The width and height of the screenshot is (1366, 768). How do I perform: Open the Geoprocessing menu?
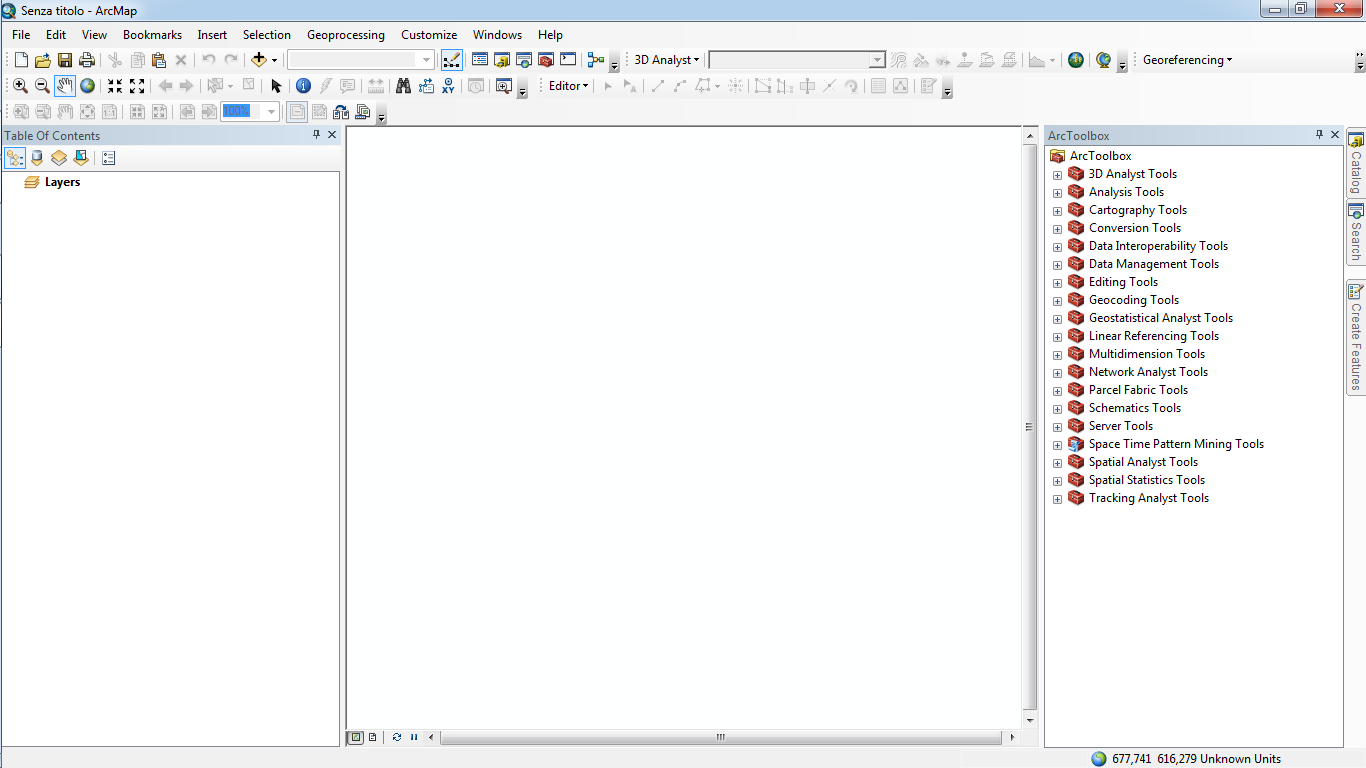(346, 35)
